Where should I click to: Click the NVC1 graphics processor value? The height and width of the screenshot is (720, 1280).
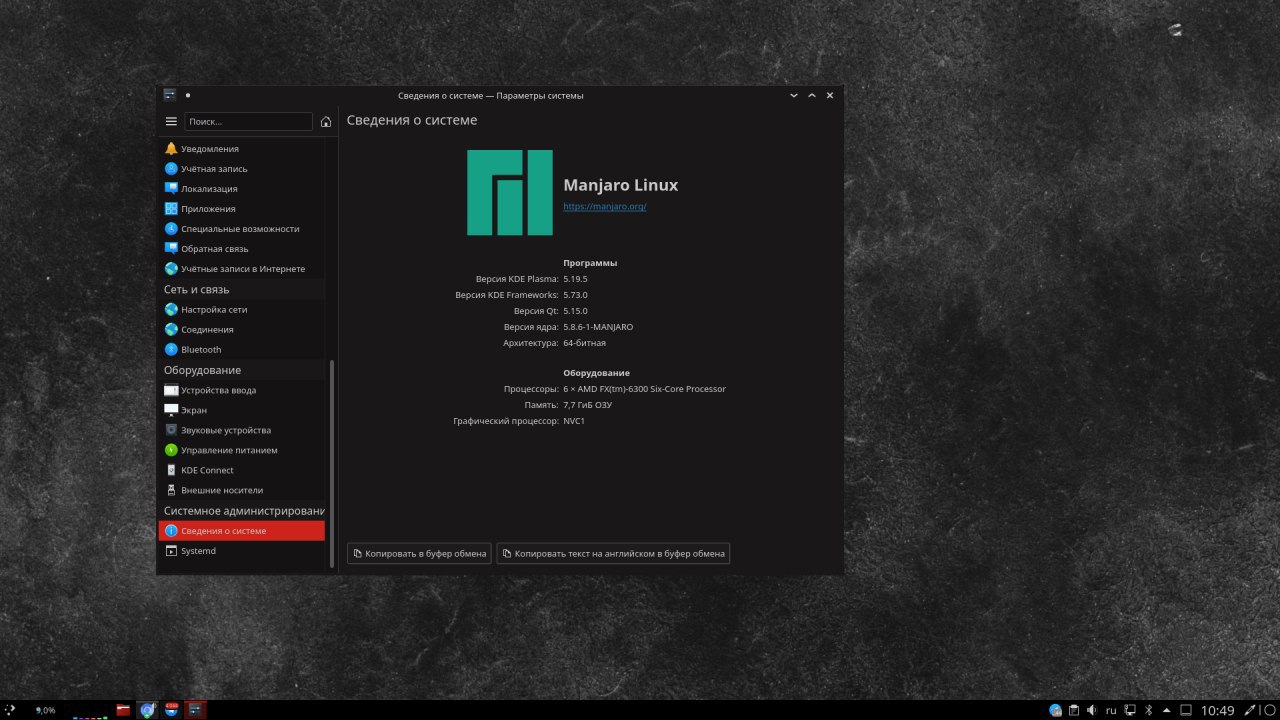click(x=574, y=421)
